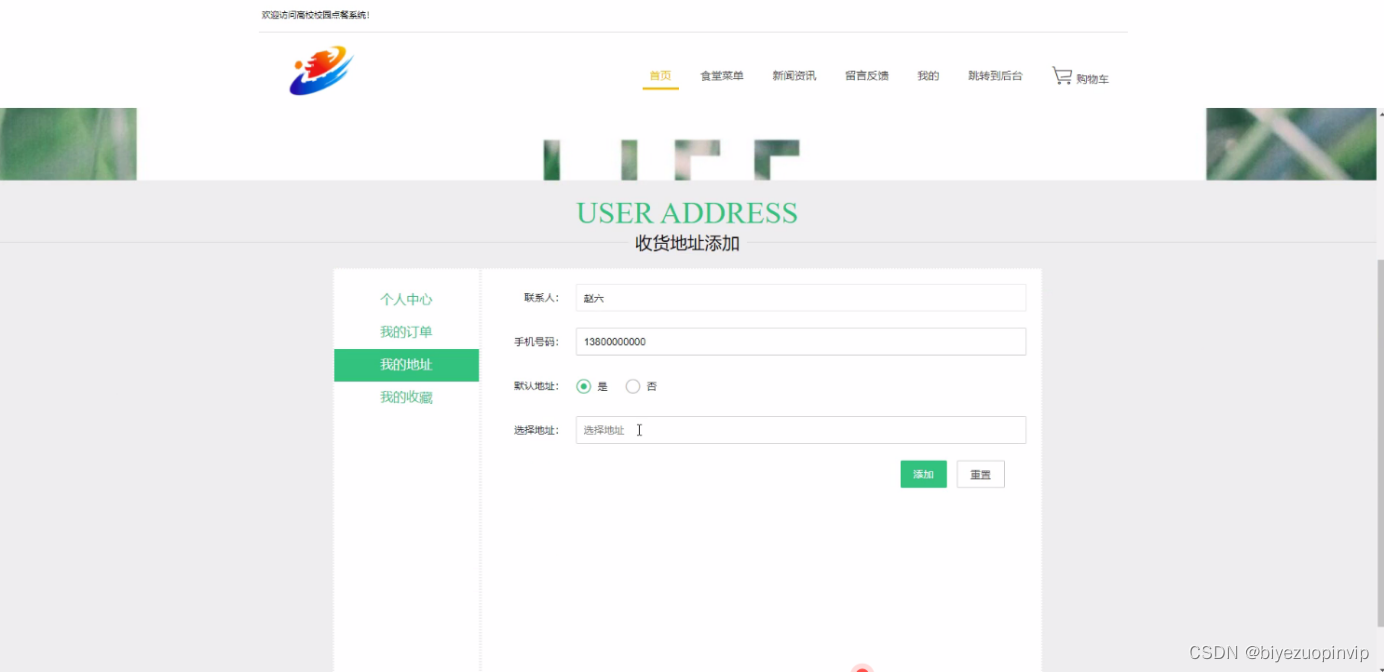Open 个人中心 in the sidebar
Image resolution: width=1384 pixels, height=672 pixels.
406,299
